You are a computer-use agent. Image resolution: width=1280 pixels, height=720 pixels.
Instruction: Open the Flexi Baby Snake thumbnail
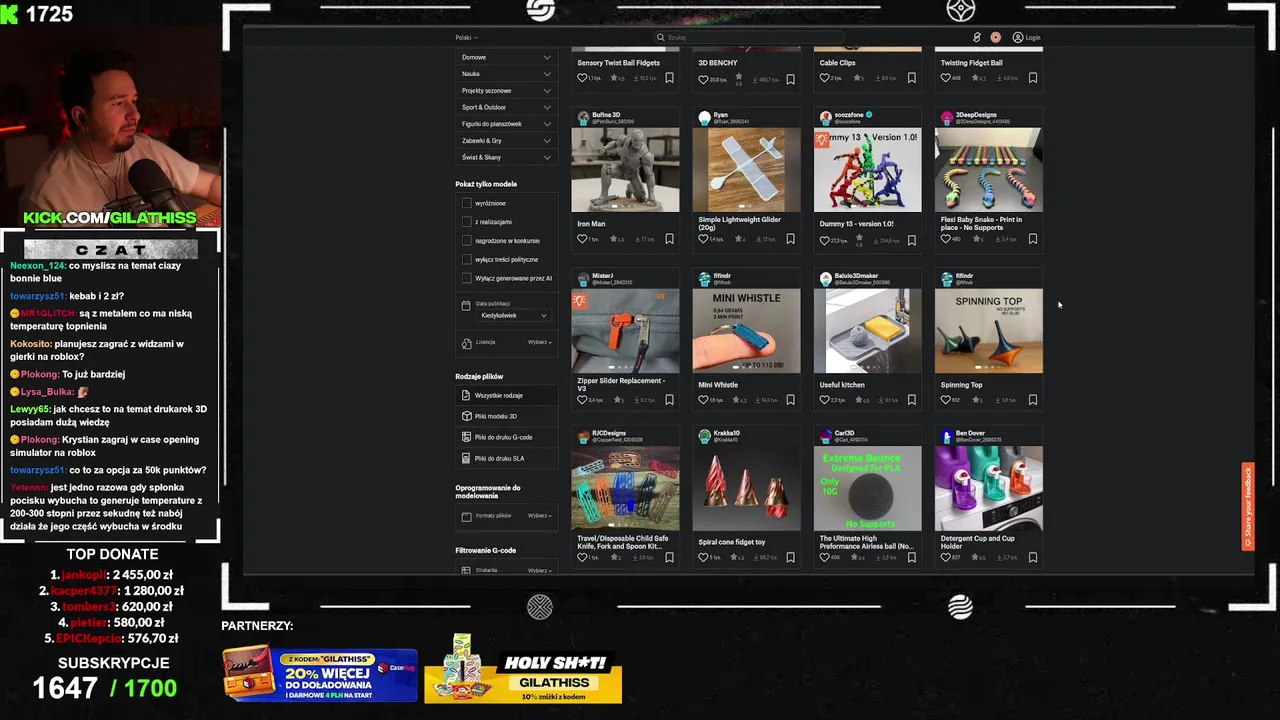tap(988, 169)
